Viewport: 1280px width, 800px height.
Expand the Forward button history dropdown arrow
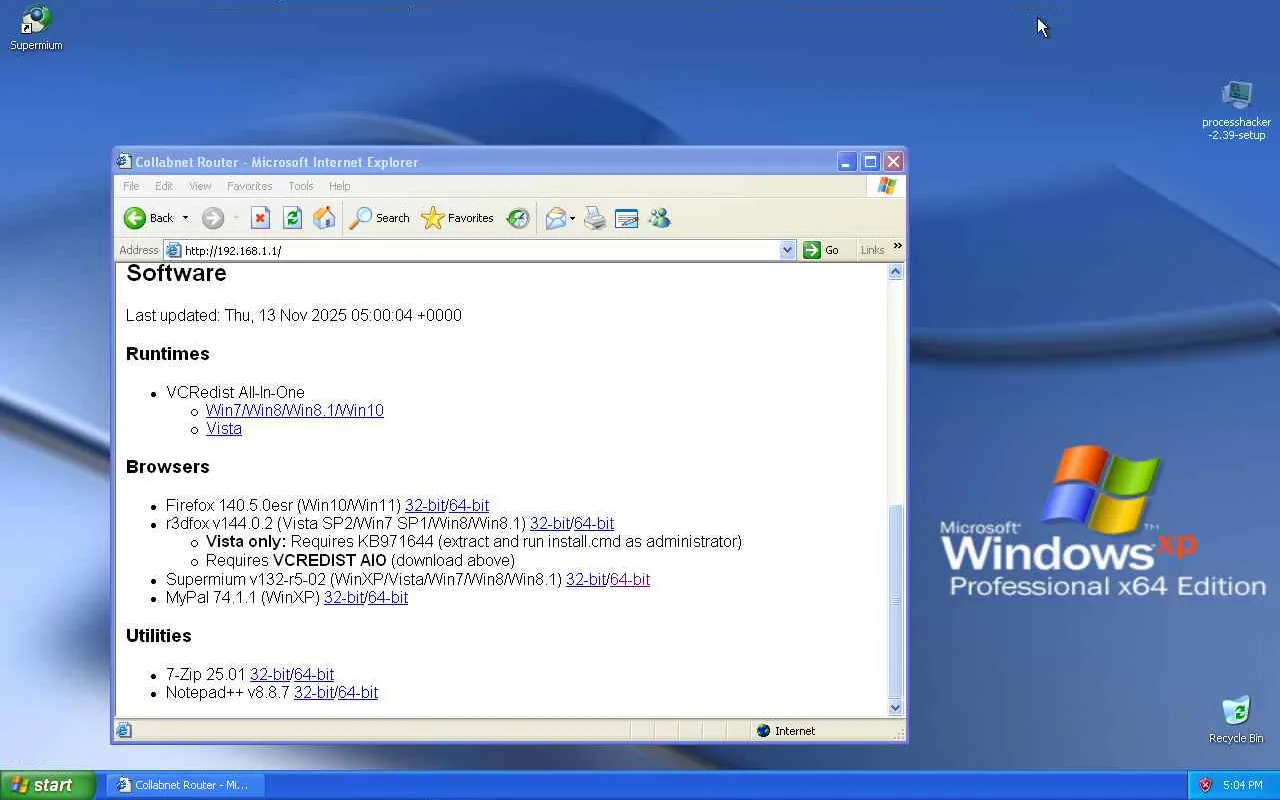click(x=236, y=218)
